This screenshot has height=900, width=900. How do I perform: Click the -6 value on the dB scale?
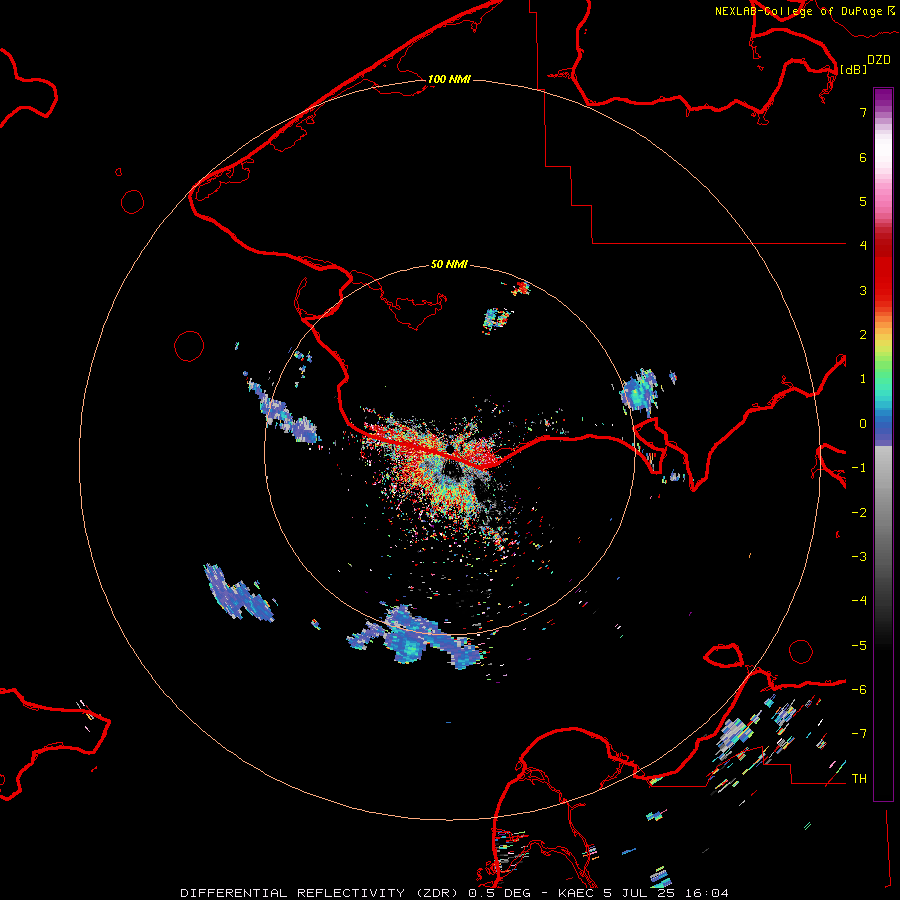coord(859,690)
